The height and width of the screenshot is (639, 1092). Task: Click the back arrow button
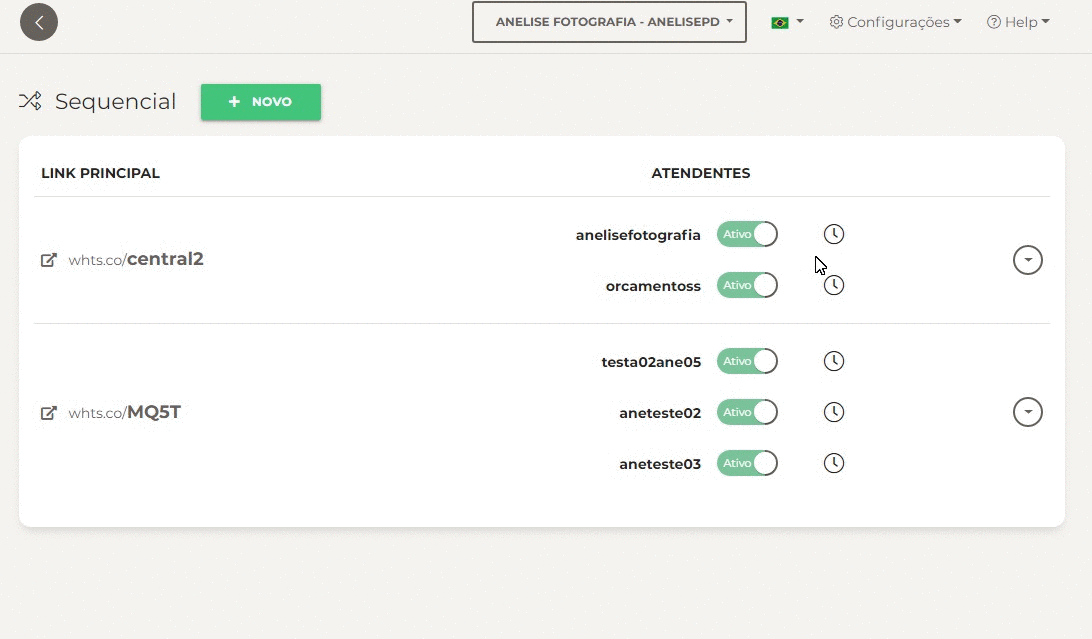click(39, 22)
